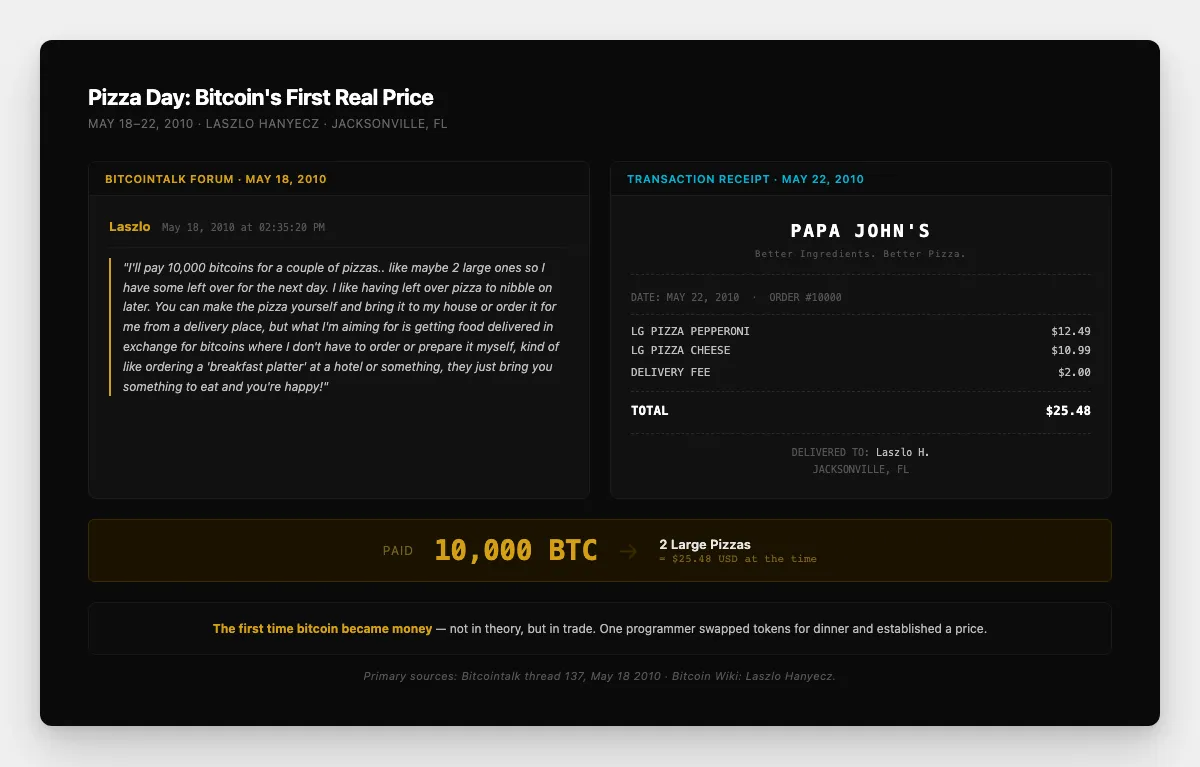1200x767 pixels.
Task: Click the "LG PIZZA PEPPERONI" line item
Action: point(690,331)
